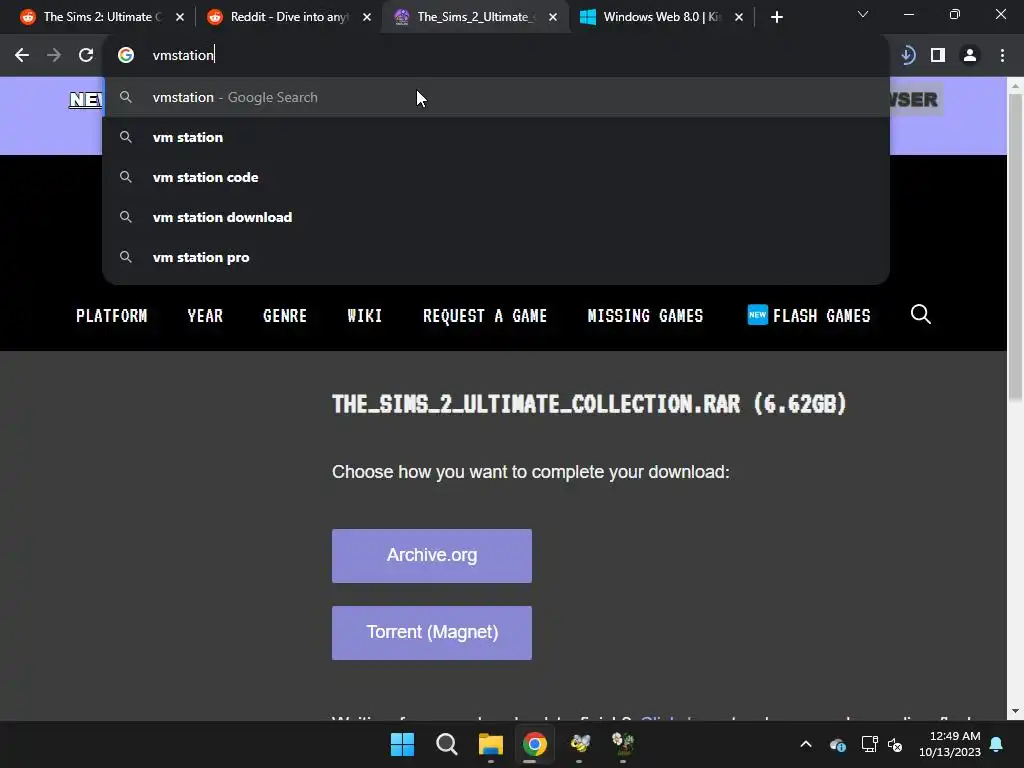Screen dimensions: 1024x768
Task: Open Windows taskbar search
Action: click(x=447, y=744)
